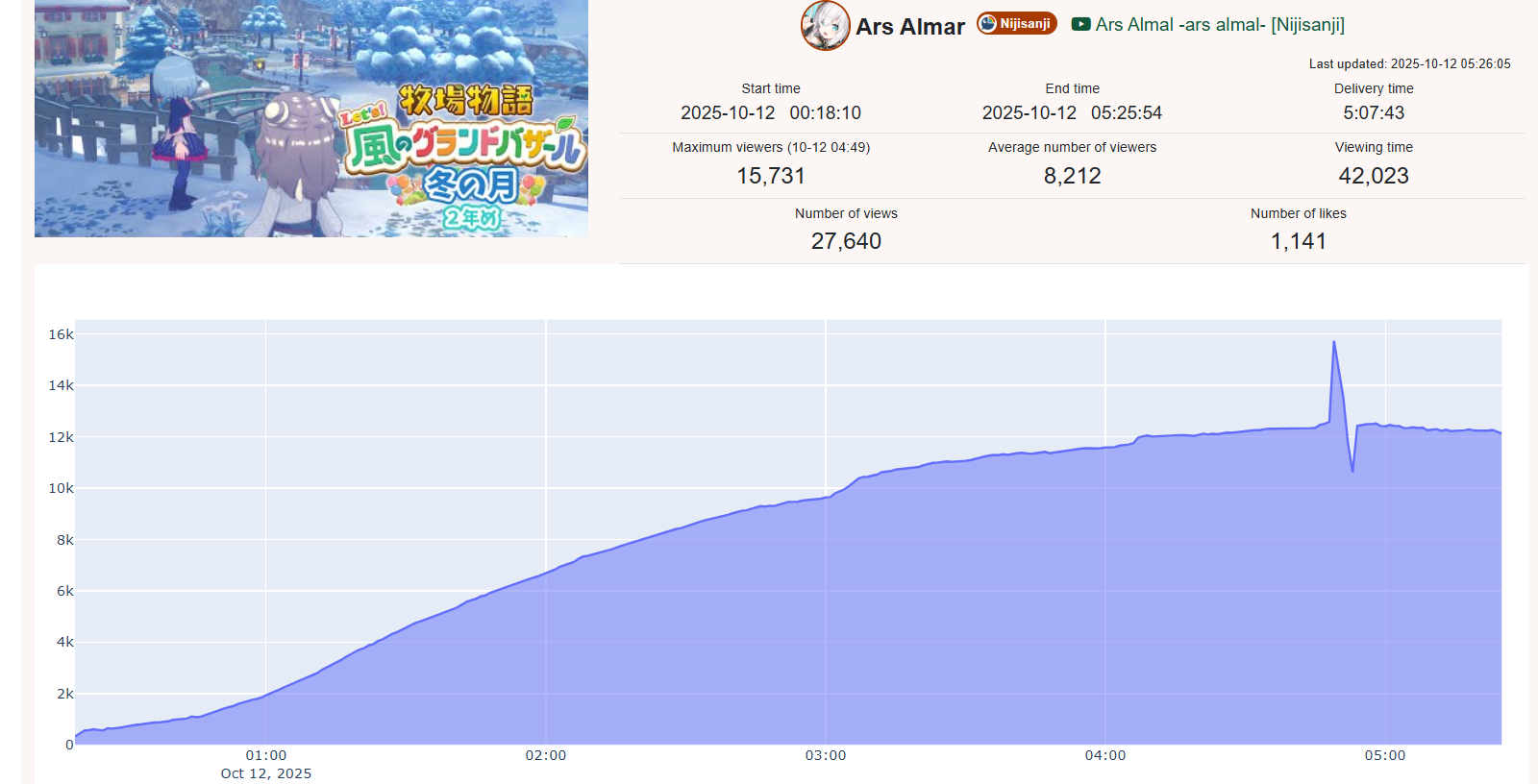
Task: Click the 01:00 label on the time axis
Action: coord(266,755)
